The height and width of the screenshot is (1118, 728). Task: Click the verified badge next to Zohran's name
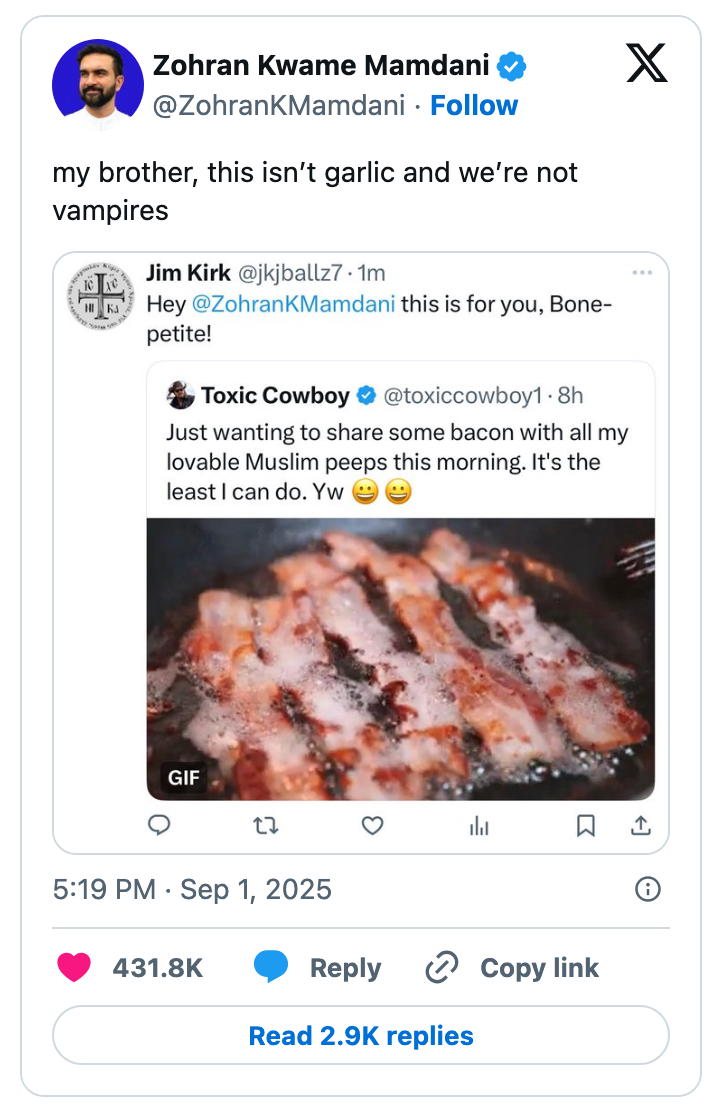512,65
